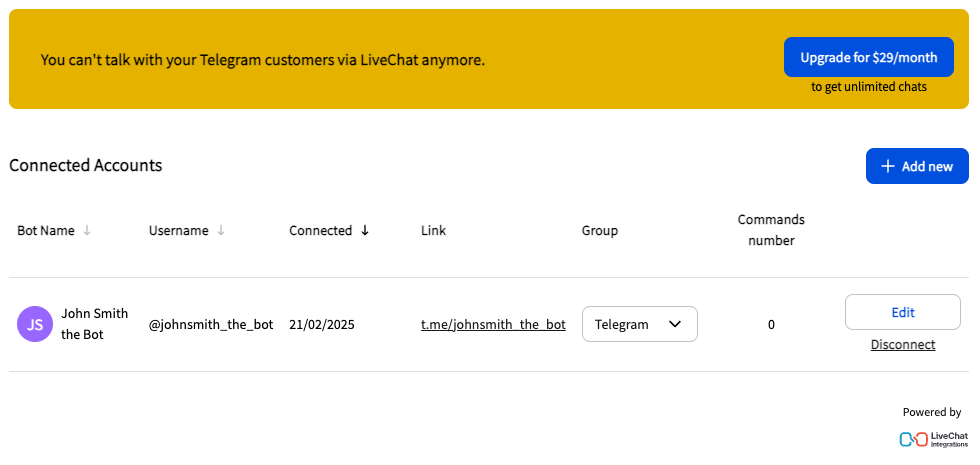The height and width of the screenshot is (465, 980).
Task: Click the Bot Name sort arrow
Action: point(87,230)
